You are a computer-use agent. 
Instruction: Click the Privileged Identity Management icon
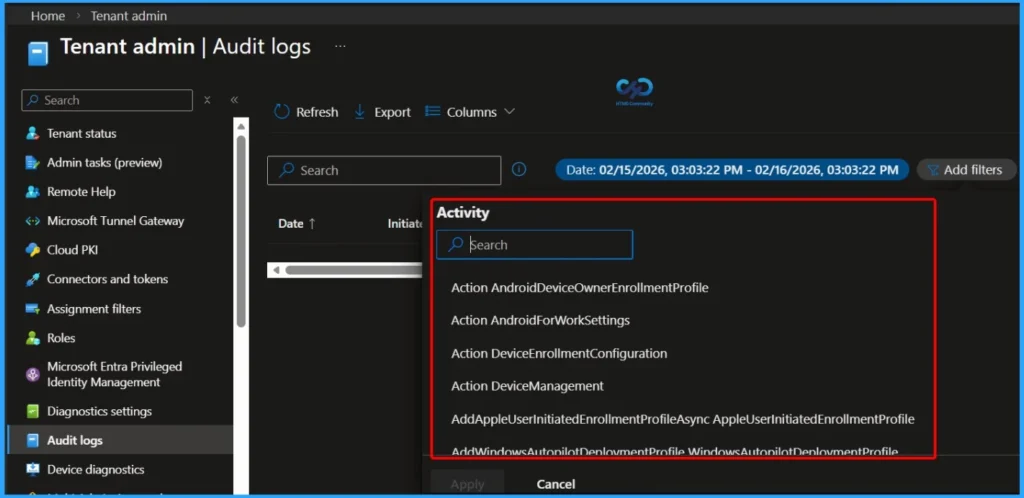pos(33,375)
